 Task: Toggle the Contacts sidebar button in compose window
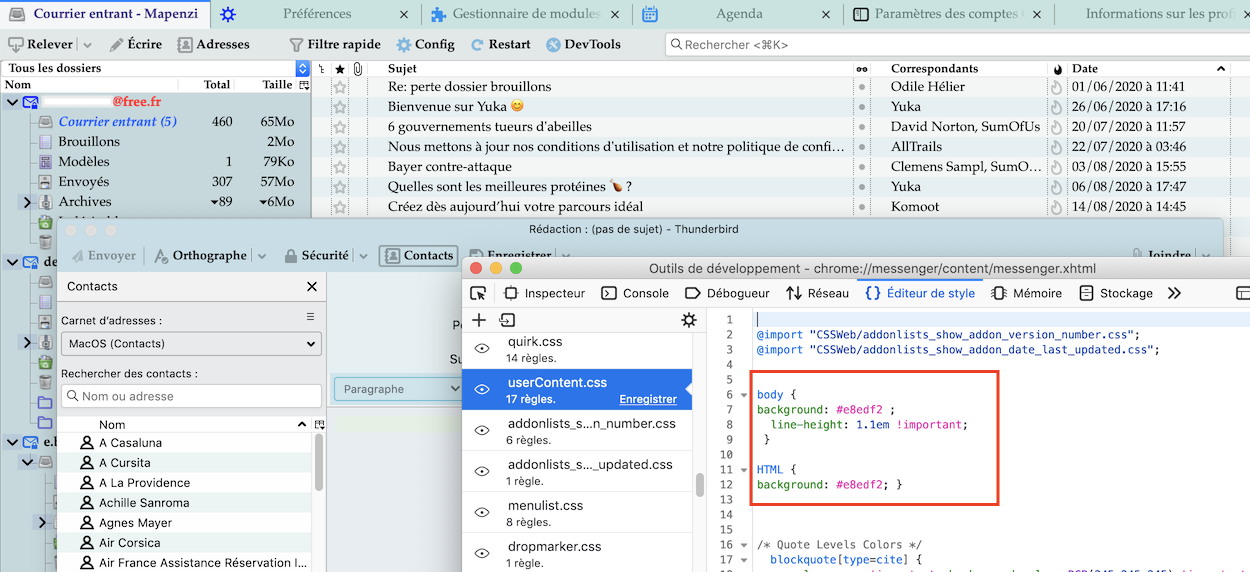tap(418, 256)
